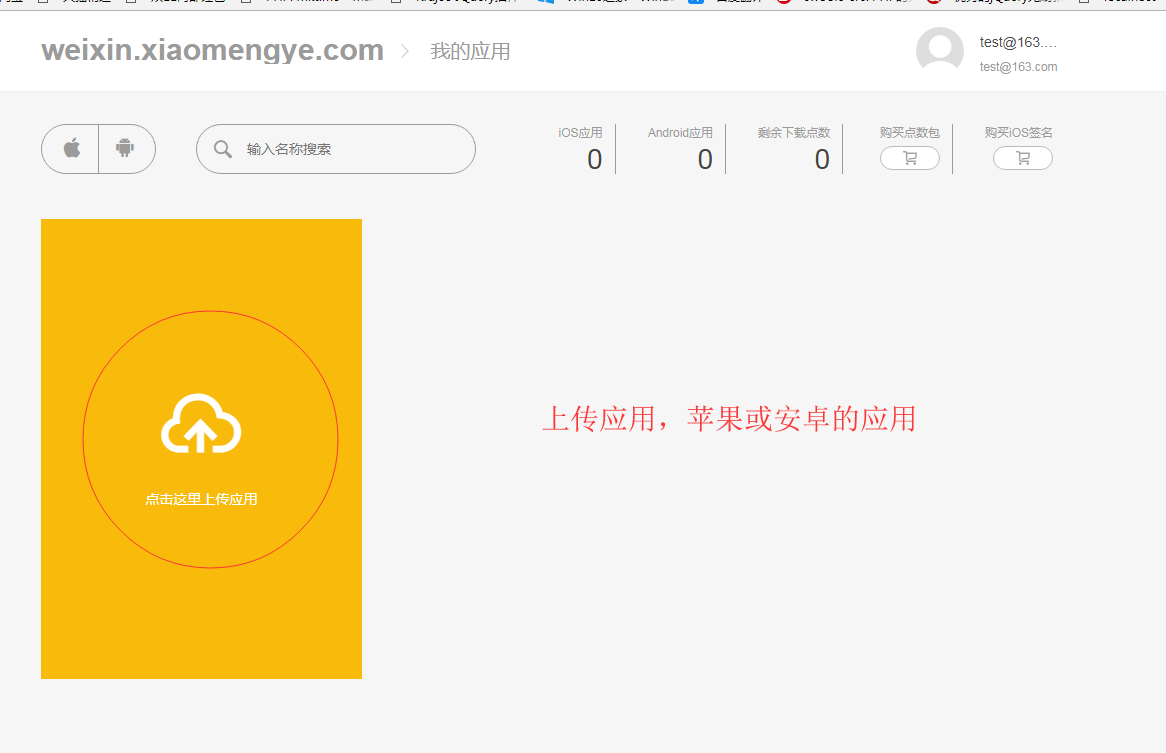Image resolution: width=1166 pixels, height=753 pixels.
Task: Click the 购买点数包 label
Action: (x=909, y=133)
